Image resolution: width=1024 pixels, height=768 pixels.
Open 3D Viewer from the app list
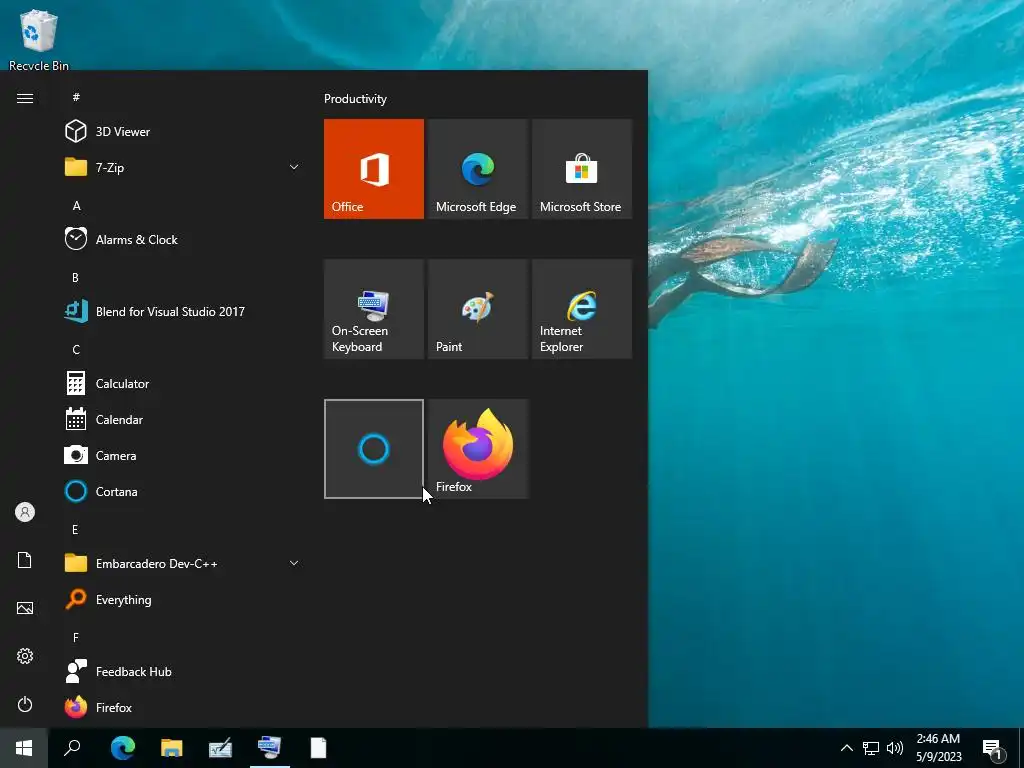(182, 131)
